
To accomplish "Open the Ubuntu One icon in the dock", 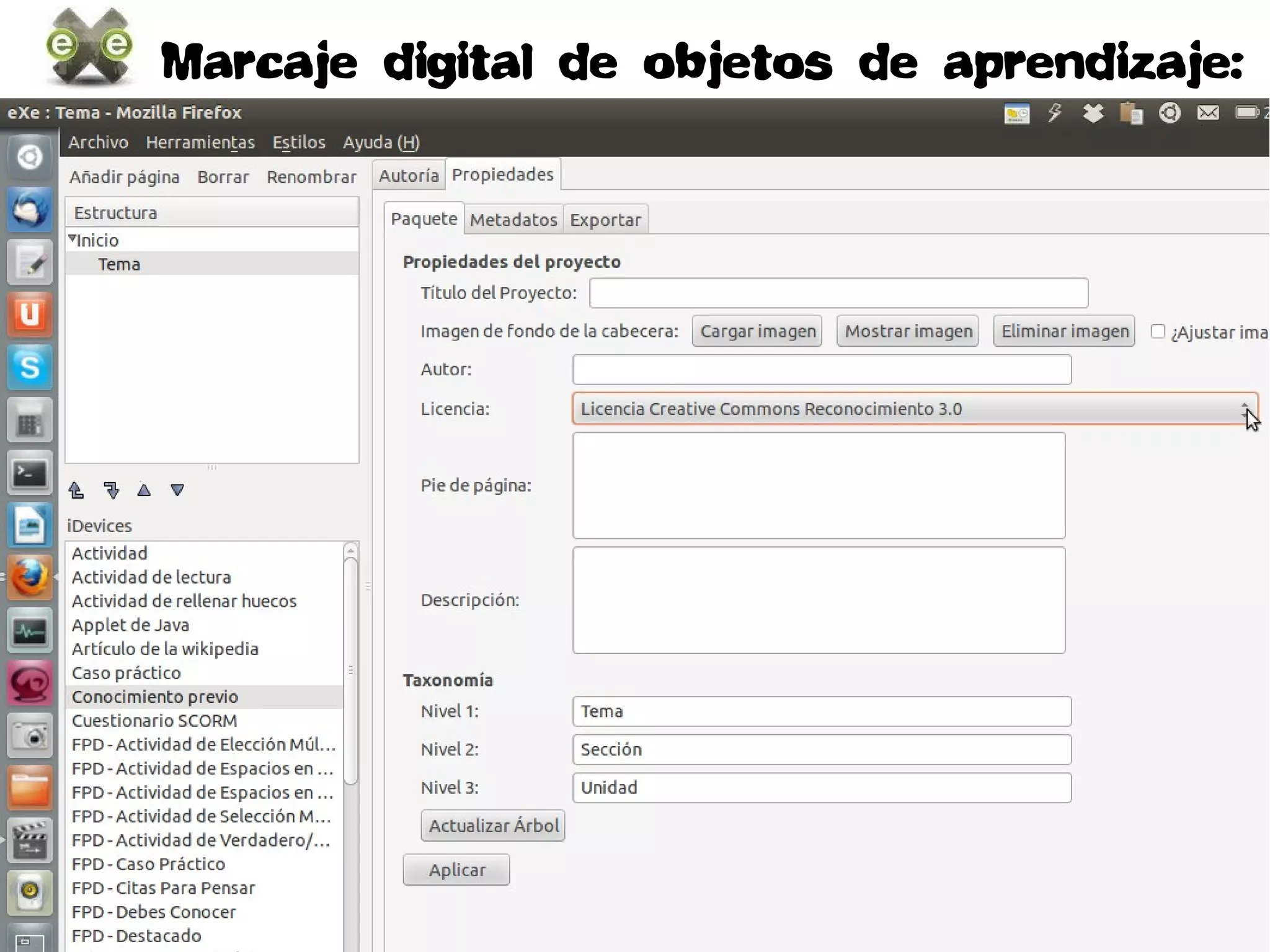I will [29, 314].
